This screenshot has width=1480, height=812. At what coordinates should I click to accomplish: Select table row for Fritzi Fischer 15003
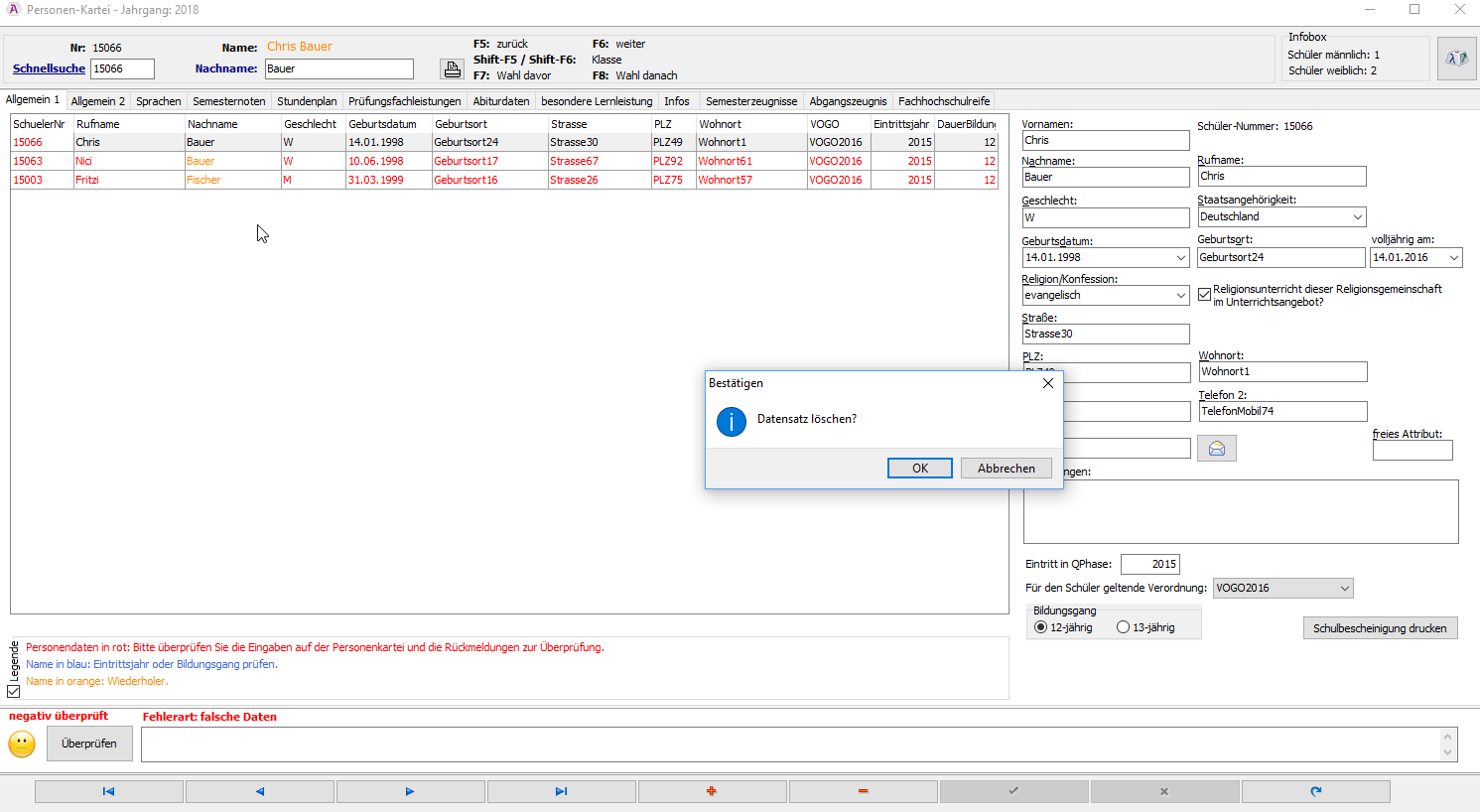[x=504, y=180]
